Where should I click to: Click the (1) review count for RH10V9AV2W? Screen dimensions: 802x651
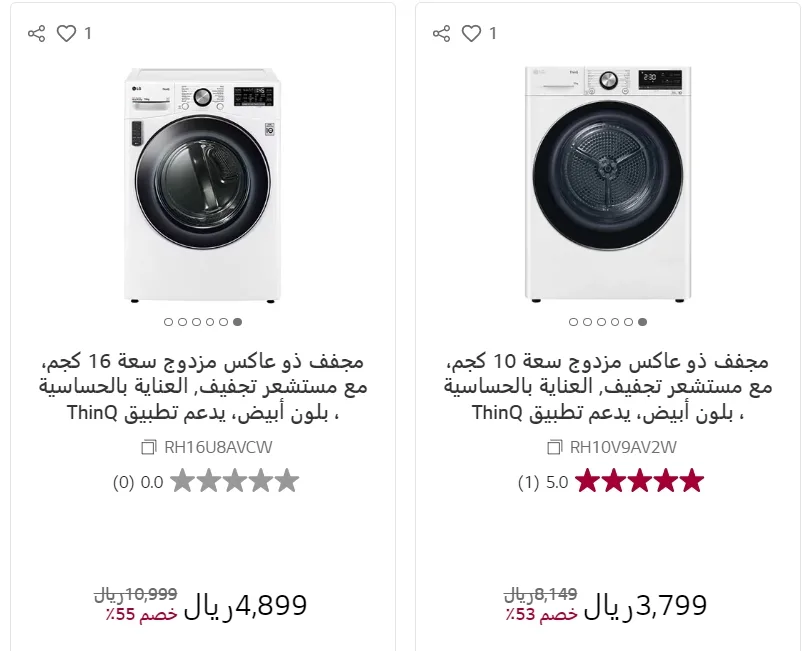(x=528, y=482)
